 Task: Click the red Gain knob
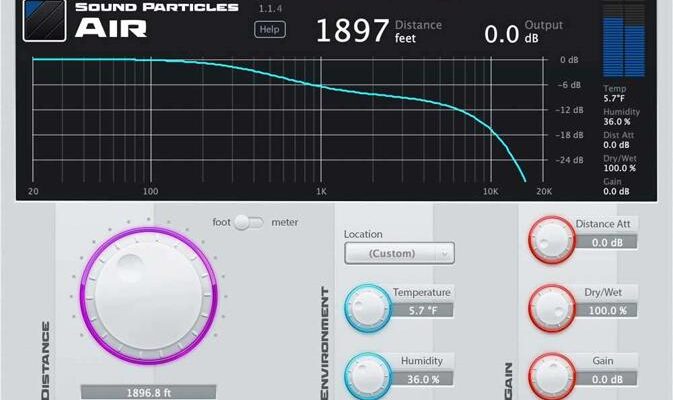coord(551,375)
